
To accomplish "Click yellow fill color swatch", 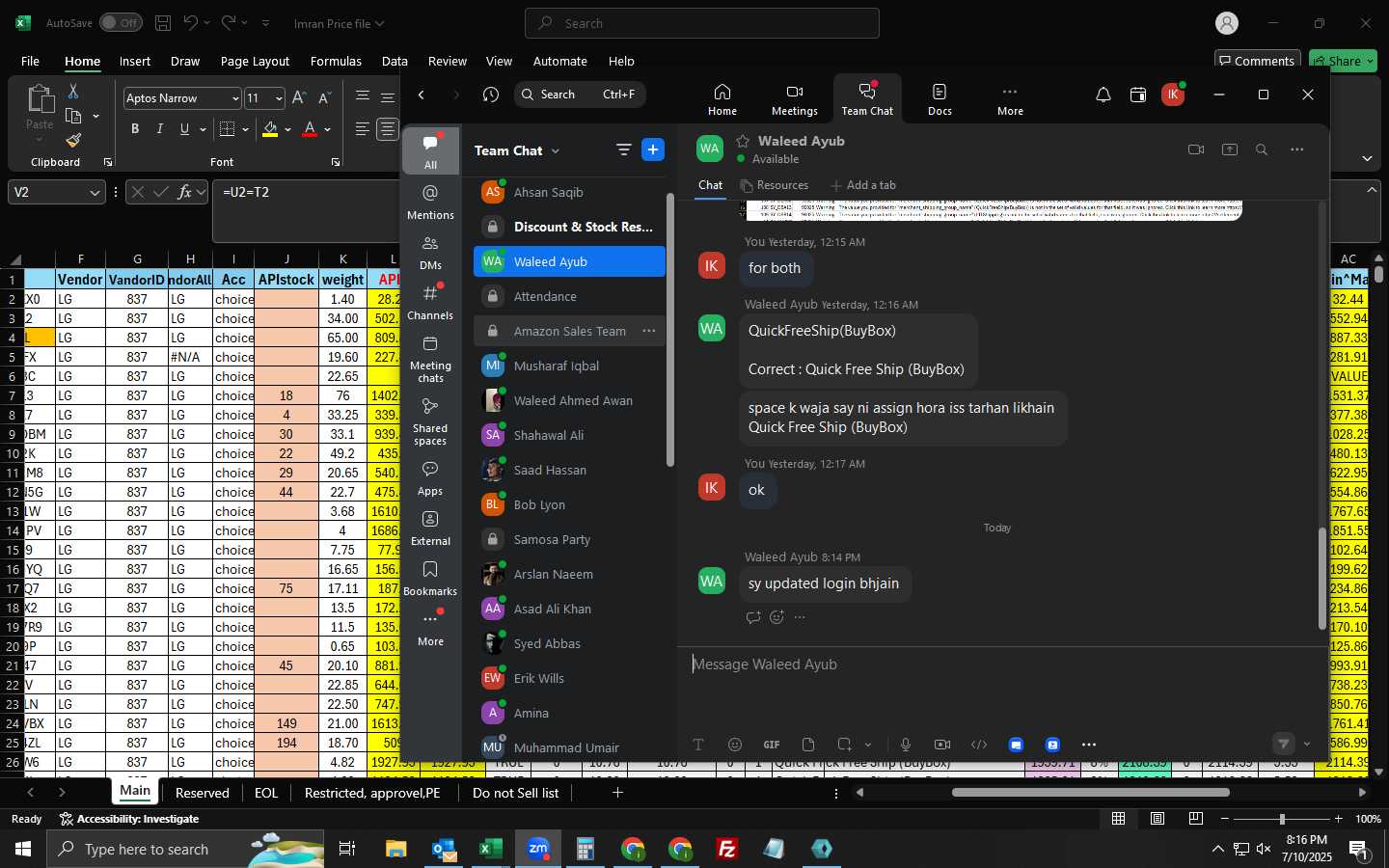I will (270, 129).
